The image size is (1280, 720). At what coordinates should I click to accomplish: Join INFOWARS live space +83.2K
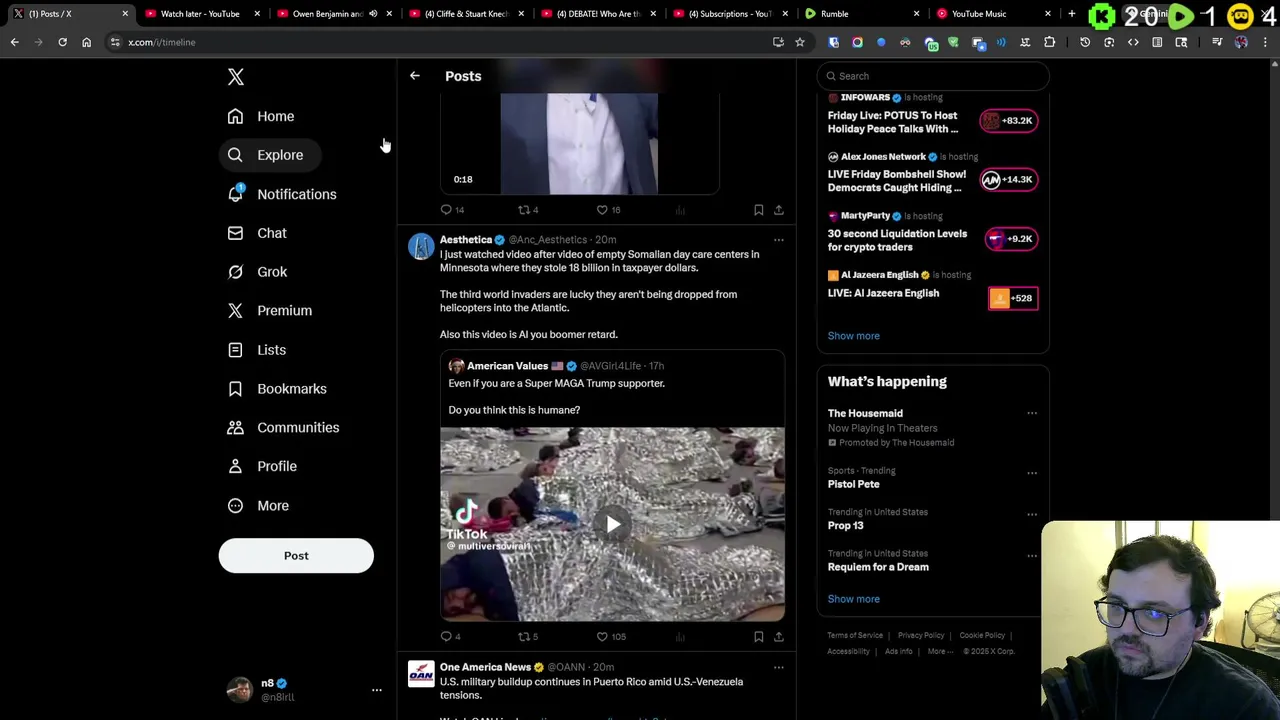tap(1008, 121)
